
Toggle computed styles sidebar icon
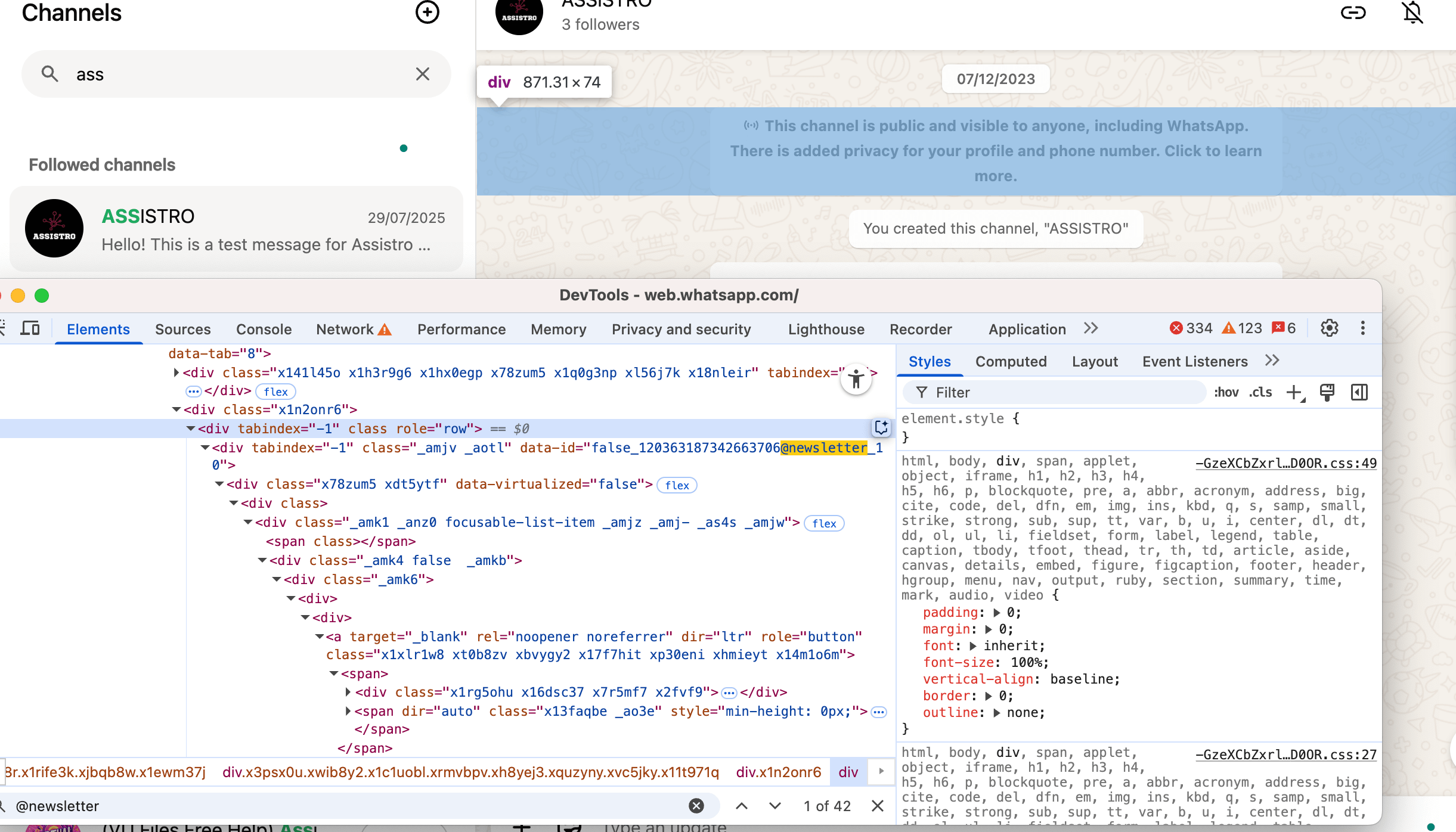[x=1359, y=392]
